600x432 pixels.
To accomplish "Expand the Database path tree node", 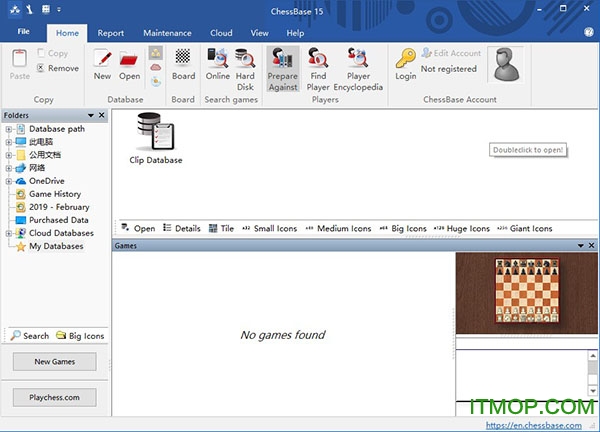I will (x=9, y=129).
